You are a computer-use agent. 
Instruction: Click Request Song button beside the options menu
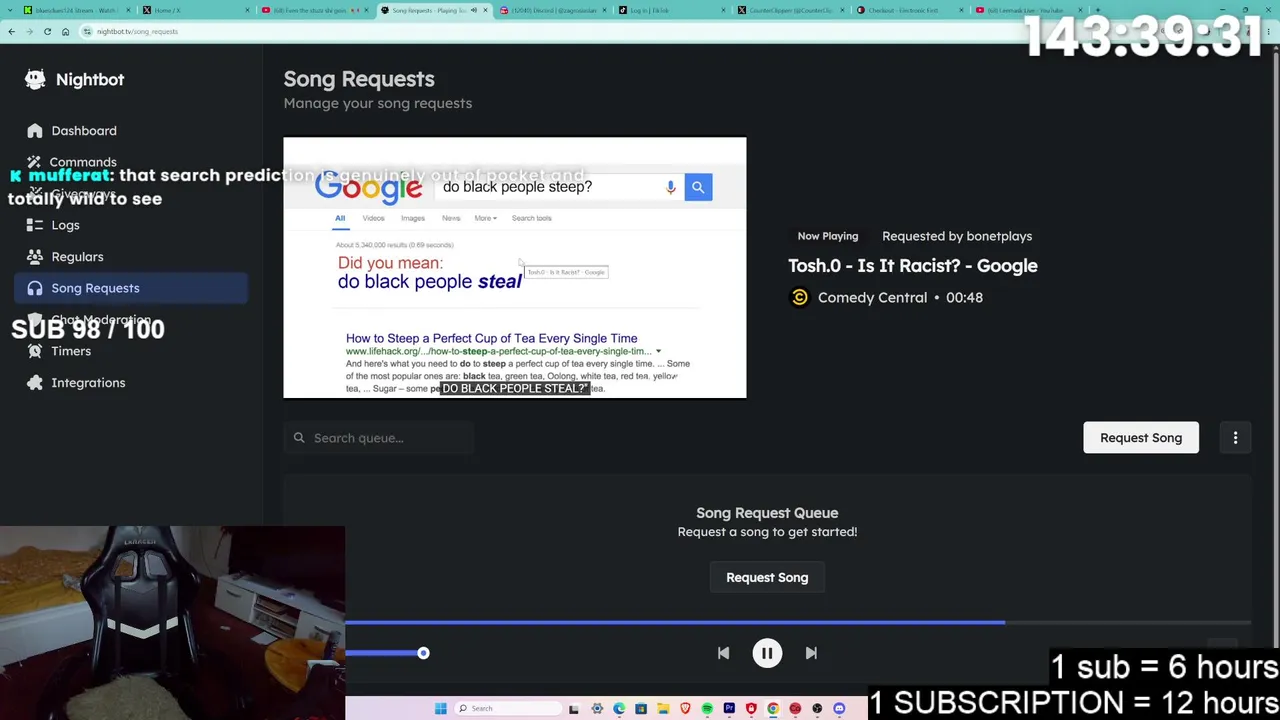click(1141, 438)
